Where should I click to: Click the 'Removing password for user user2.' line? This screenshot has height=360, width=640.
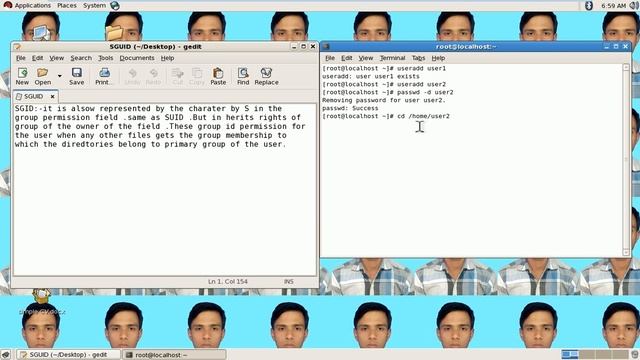pyautogui.click(x=384, y=100)
